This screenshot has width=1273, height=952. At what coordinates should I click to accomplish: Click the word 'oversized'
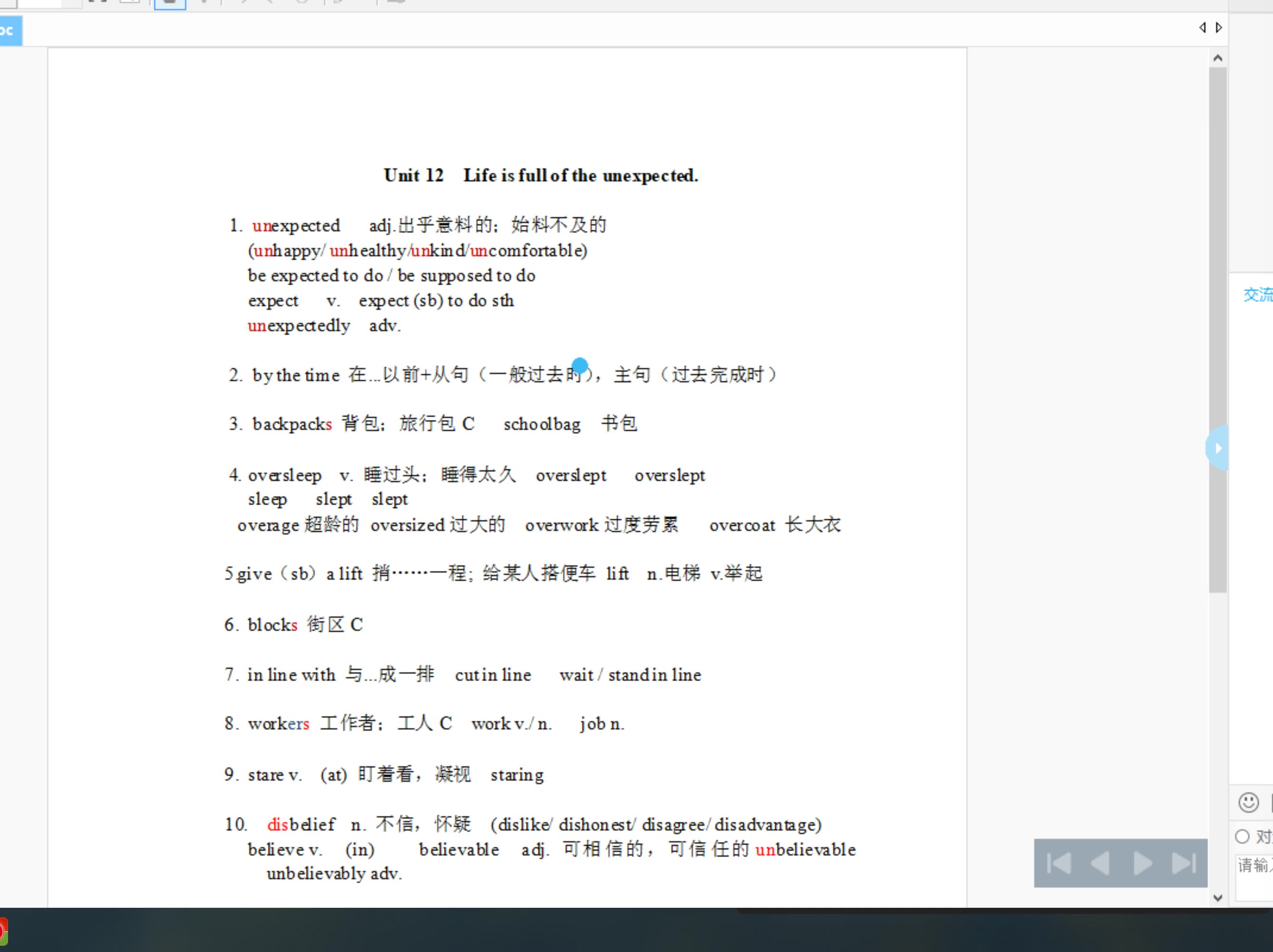[408, 525]
